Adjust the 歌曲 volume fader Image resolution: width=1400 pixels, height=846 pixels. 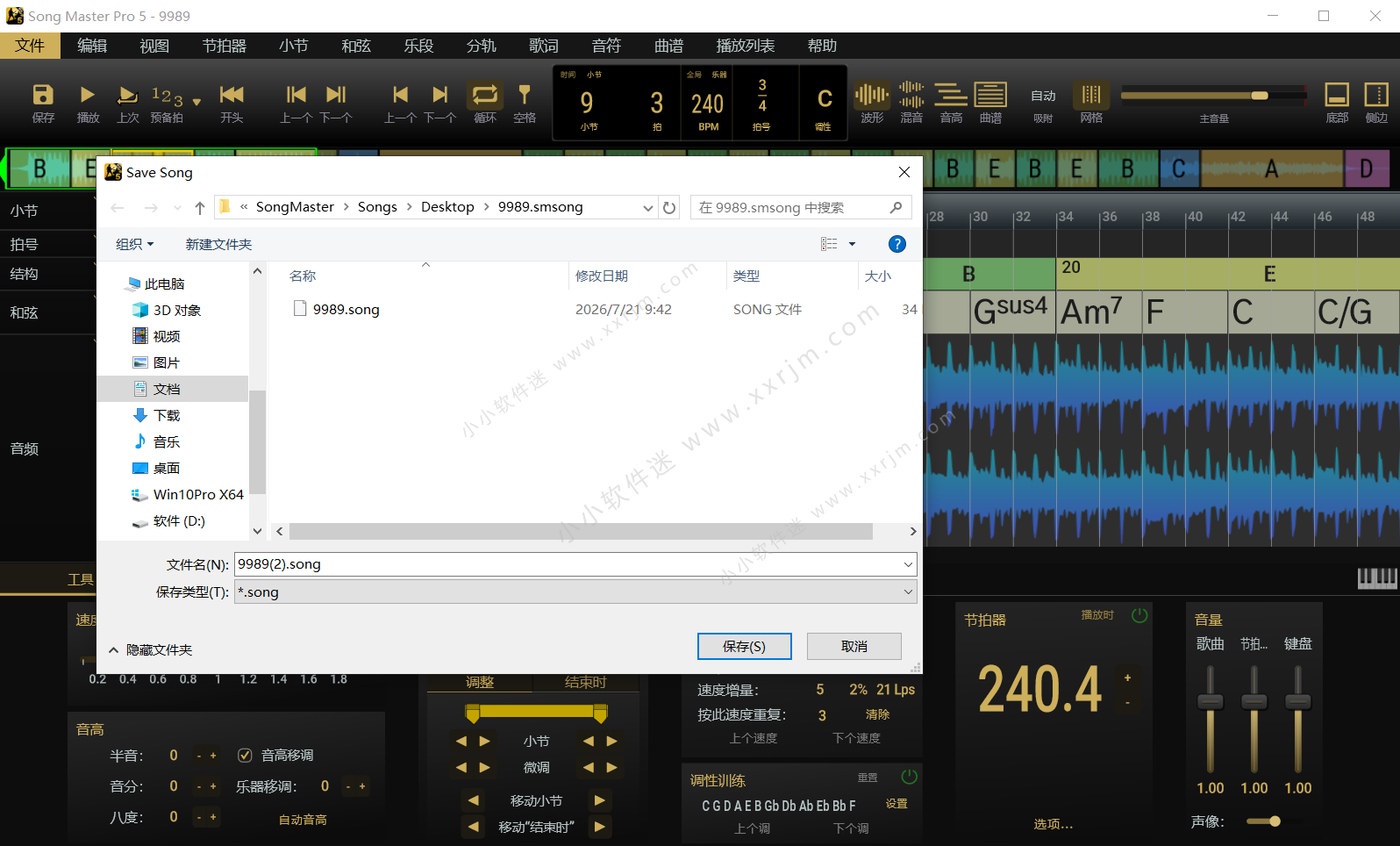coord(1211,701)
